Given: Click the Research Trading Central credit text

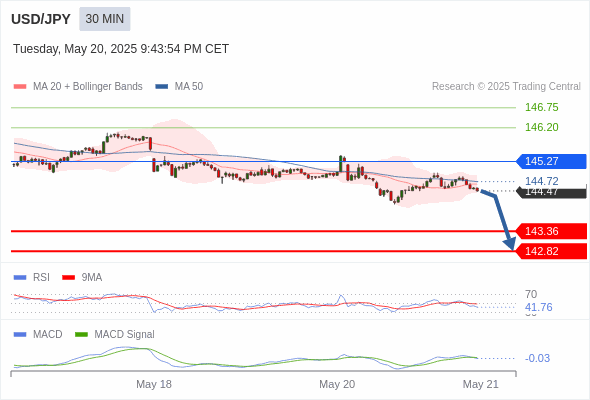Looking at the screenshot, I should click(x=506, y=87).
